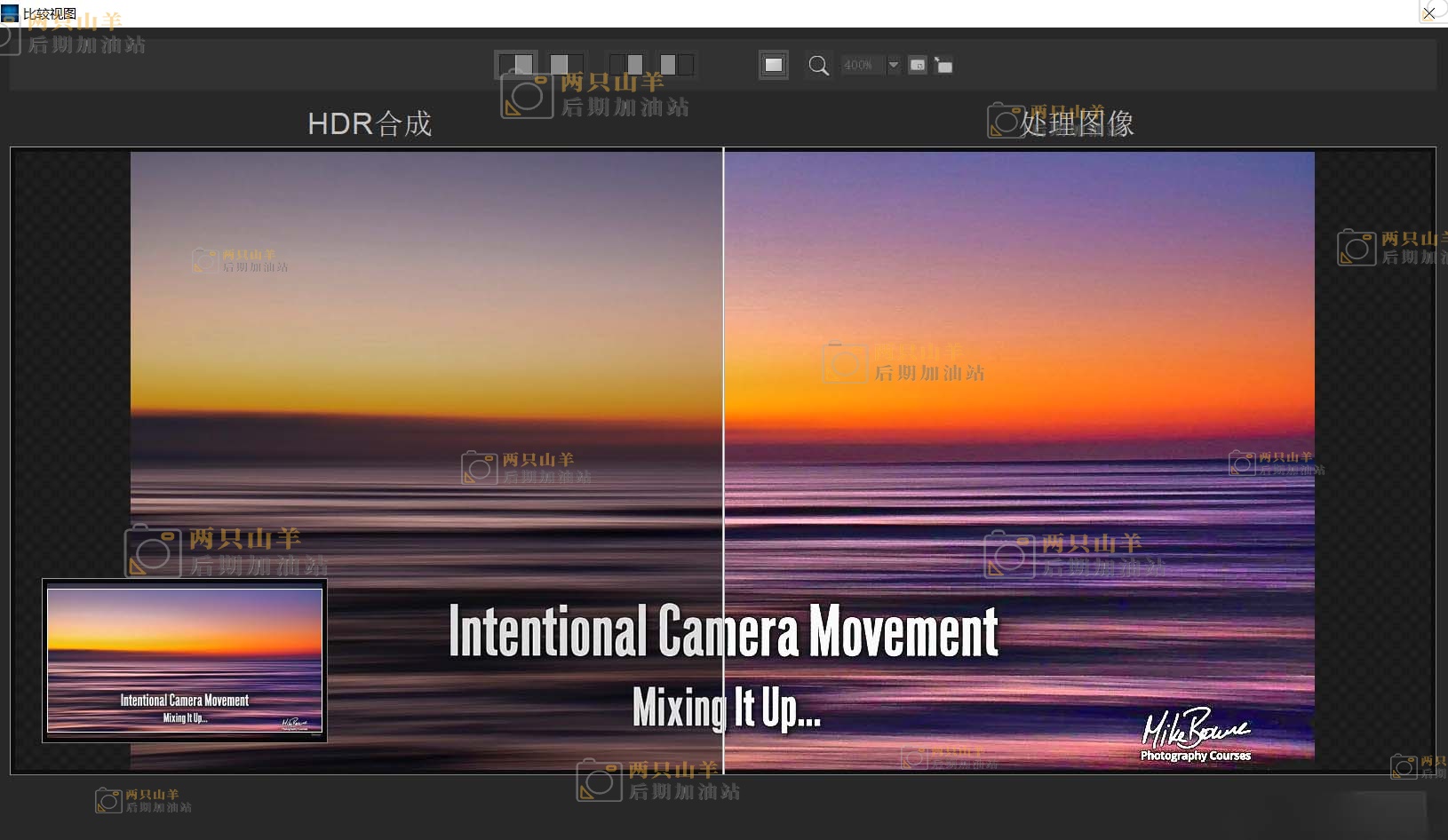Open the zoom percentage dropdown arrow

point(894,66)
